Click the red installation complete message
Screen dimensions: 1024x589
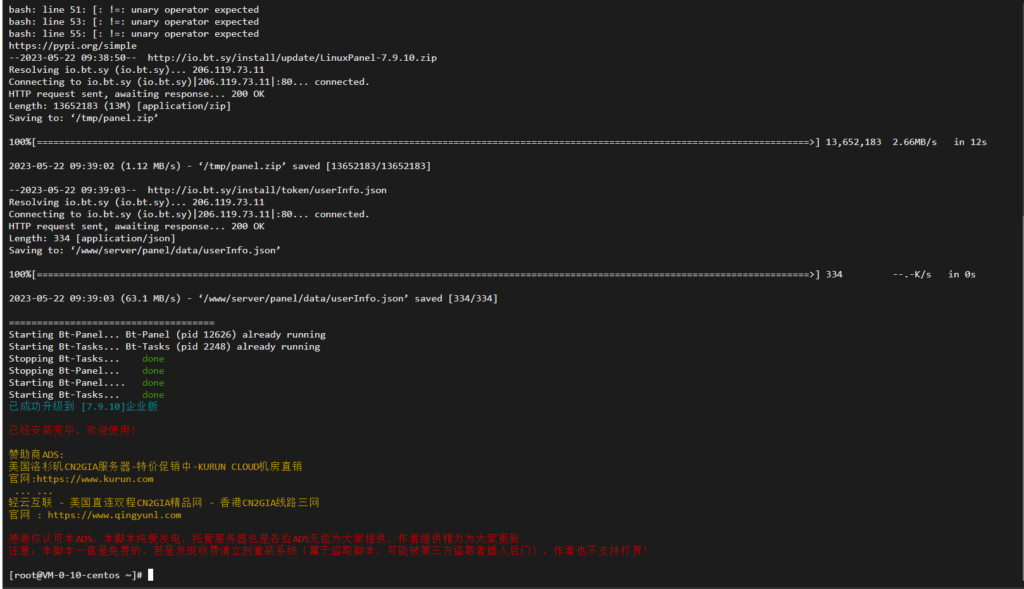point(71,430)
